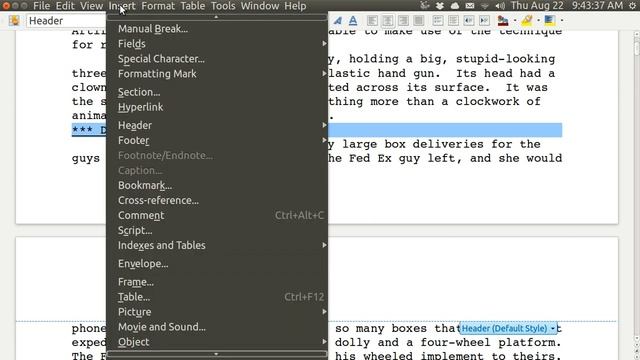Open the Help menu

[295, 6]
